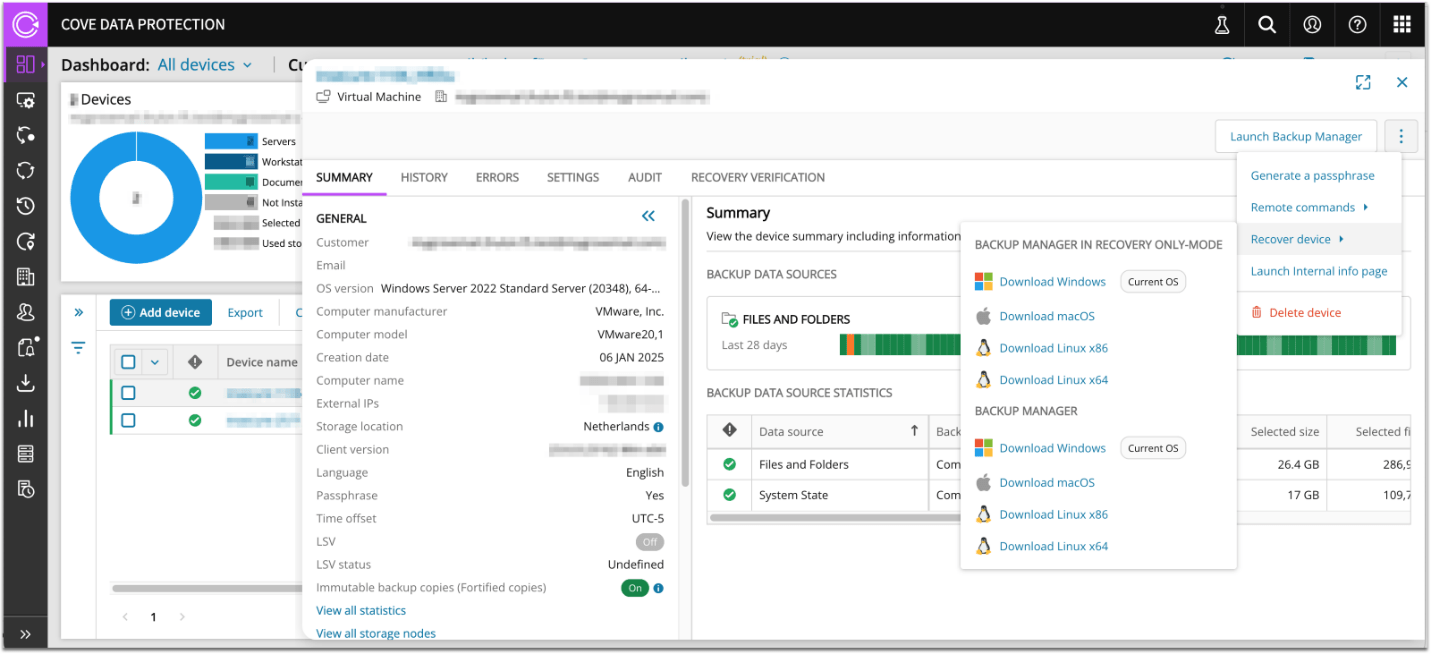Click the Export button

point(245,312)
